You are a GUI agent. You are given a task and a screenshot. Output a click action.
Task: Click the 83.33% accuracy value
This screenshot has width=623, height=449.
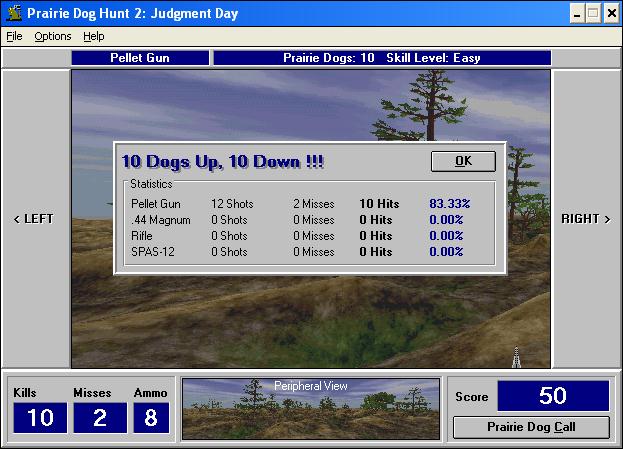449,204
